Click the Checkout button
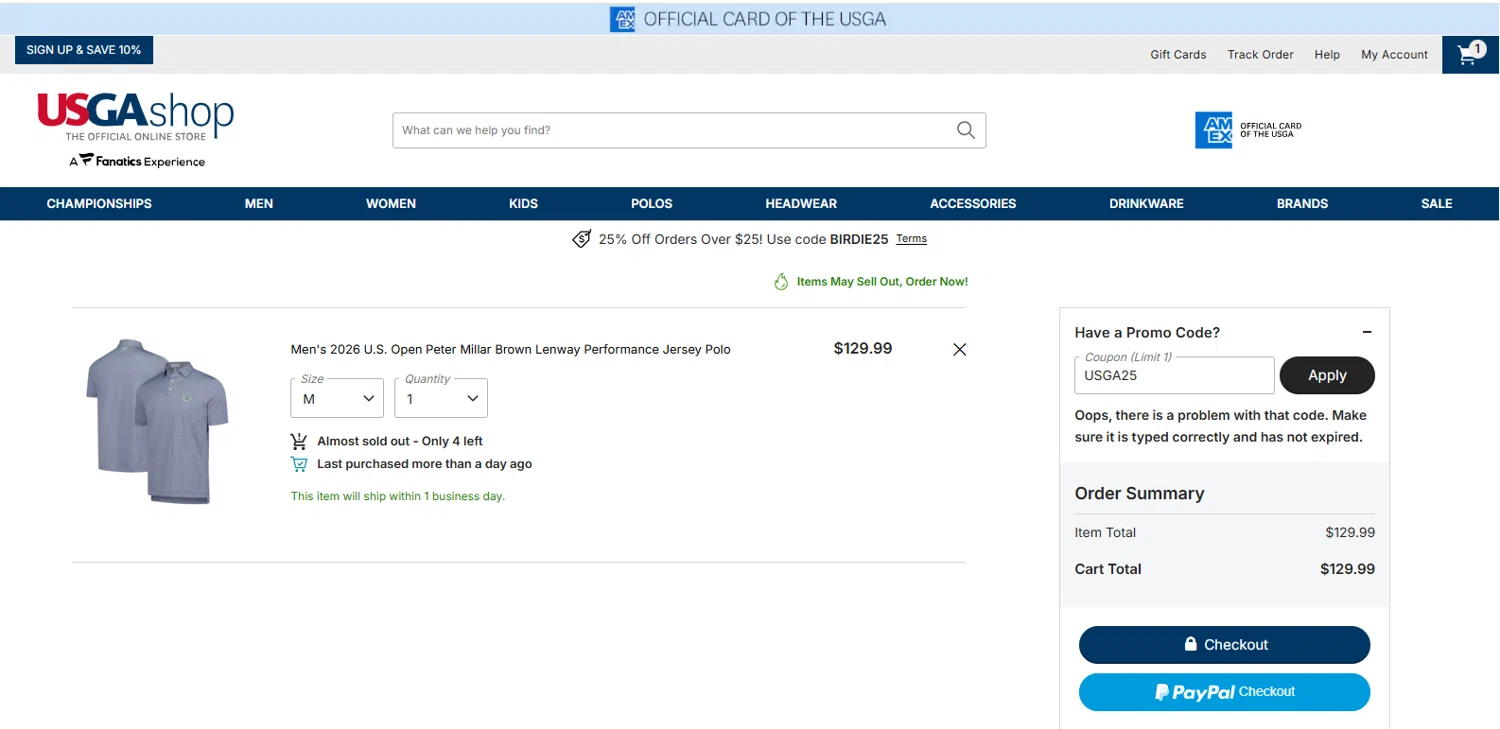The height and width of the screenshot is (729, 1500). (1224, 645)
